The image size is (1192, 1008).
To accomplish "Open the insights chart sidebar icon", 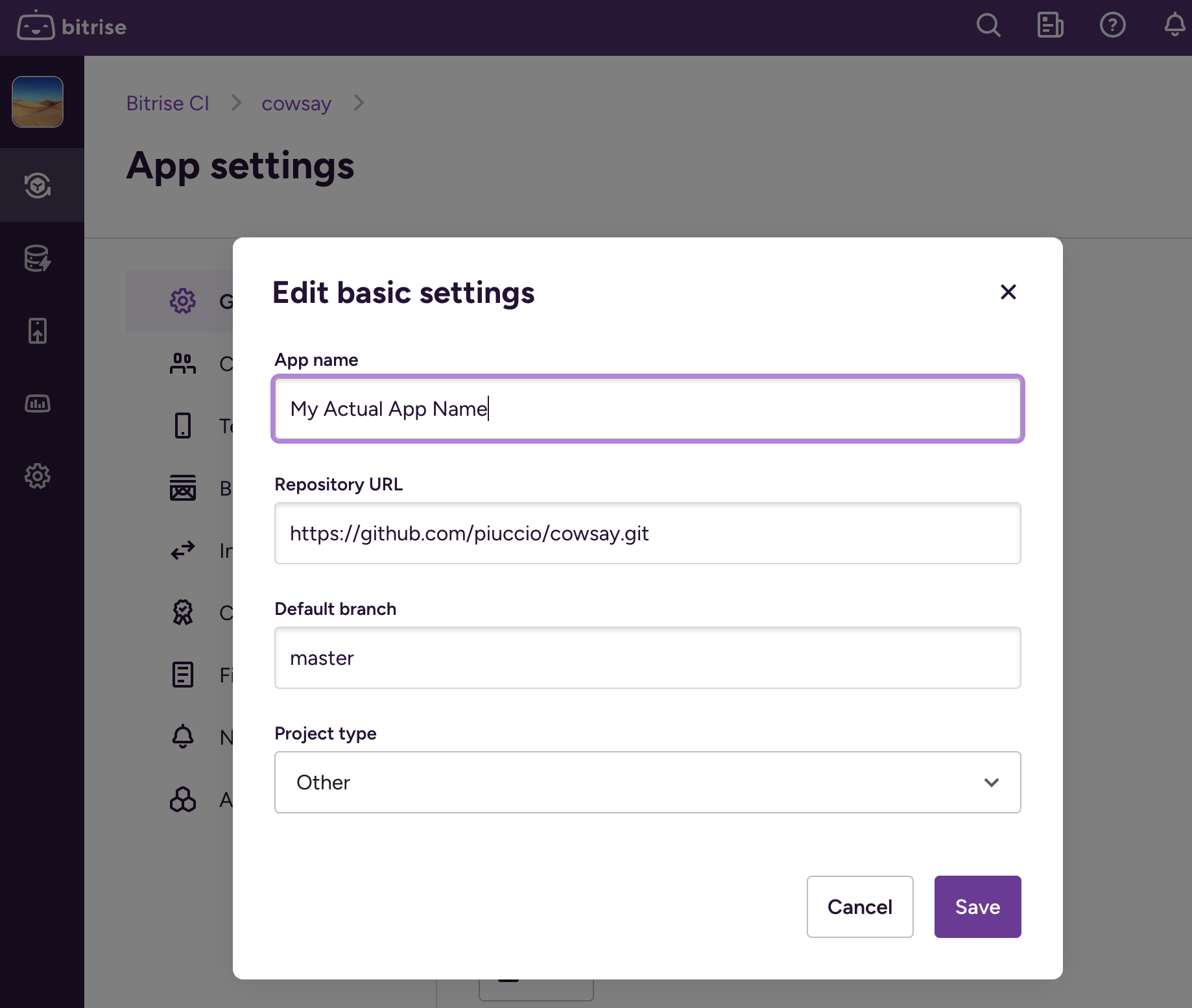I will pos(38,403).
